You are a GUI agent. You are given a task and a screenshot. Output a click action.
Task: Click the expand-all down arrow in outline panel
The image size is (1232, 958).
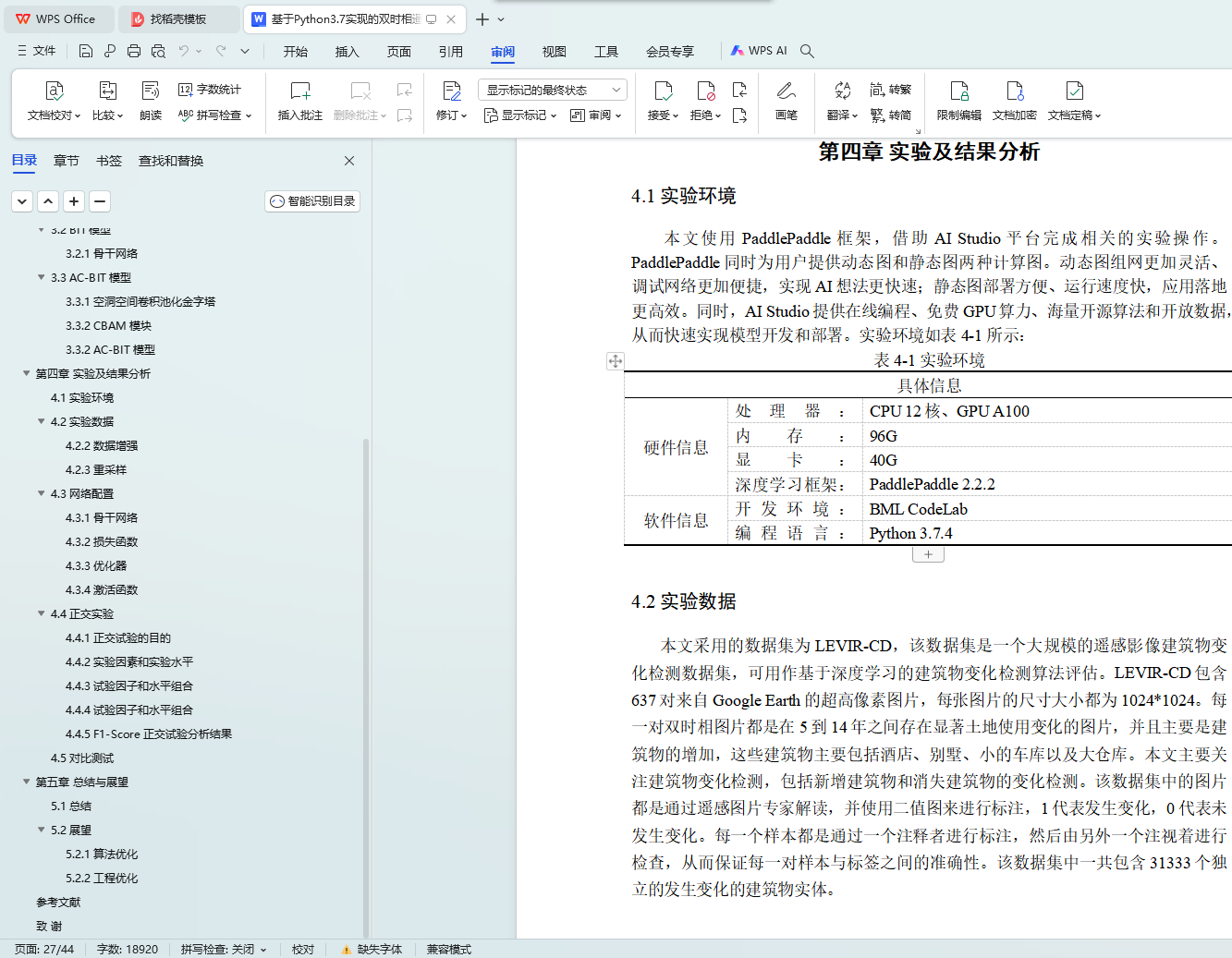coord(22,200)
